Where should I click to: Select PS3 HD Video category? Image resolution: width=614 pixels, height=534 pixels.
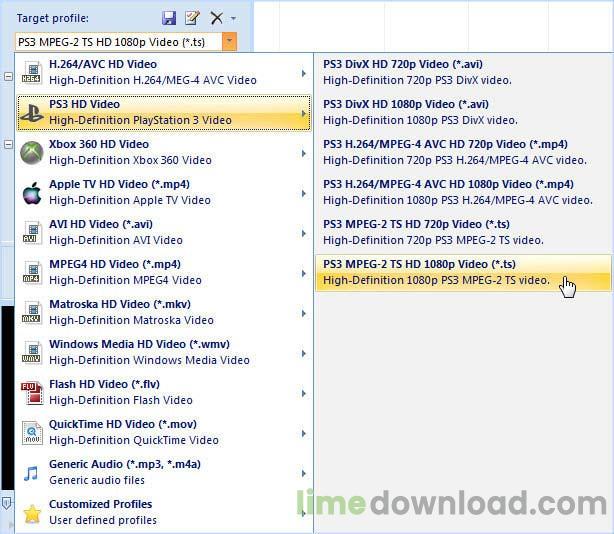point(164,113)
